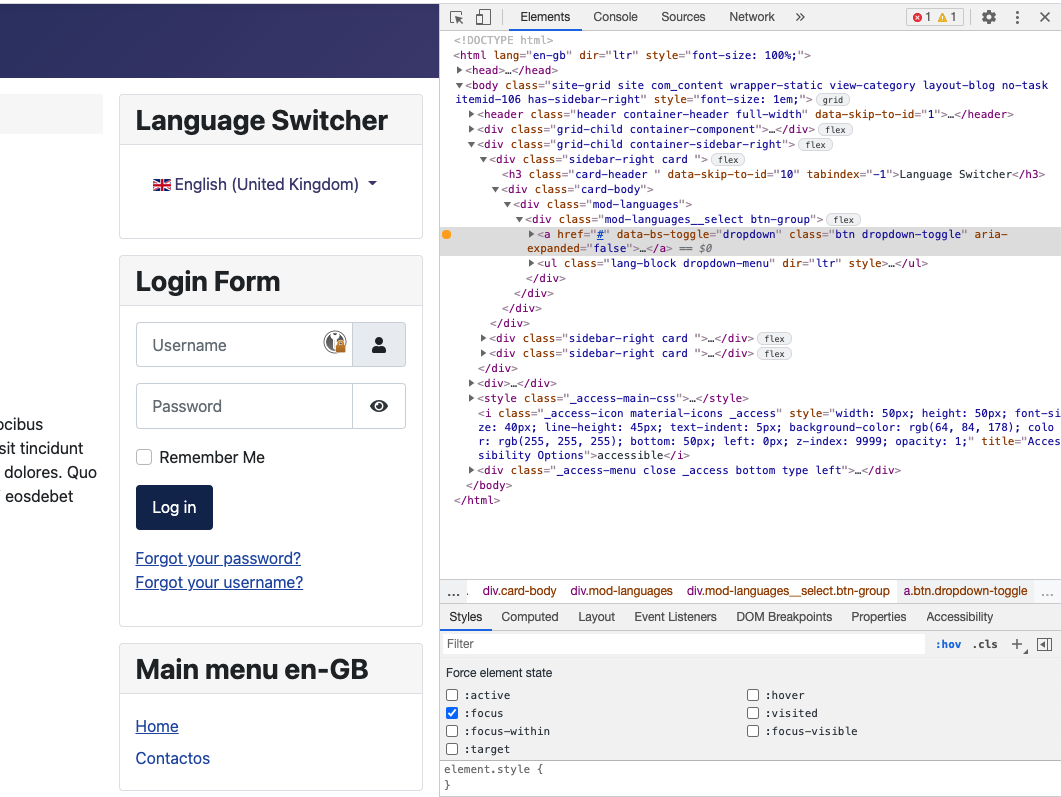Screen dimensions: 1061x797
Task: Expand the header container-header node
Action: tap(472, 114)
